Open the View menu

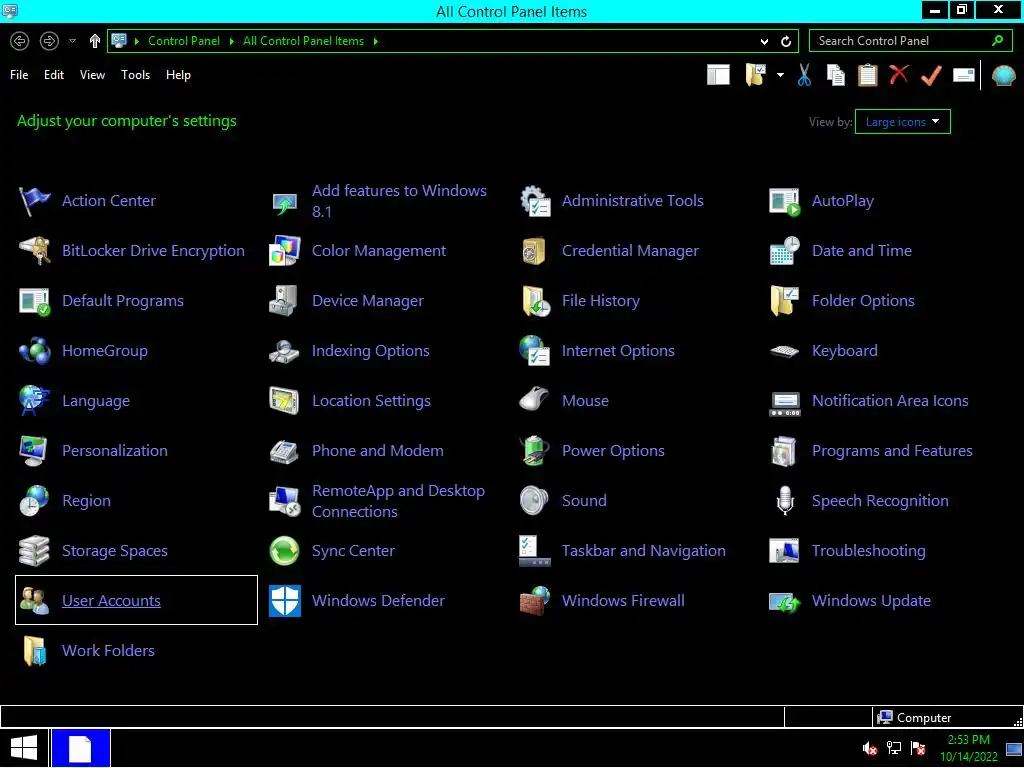(92, 75)
